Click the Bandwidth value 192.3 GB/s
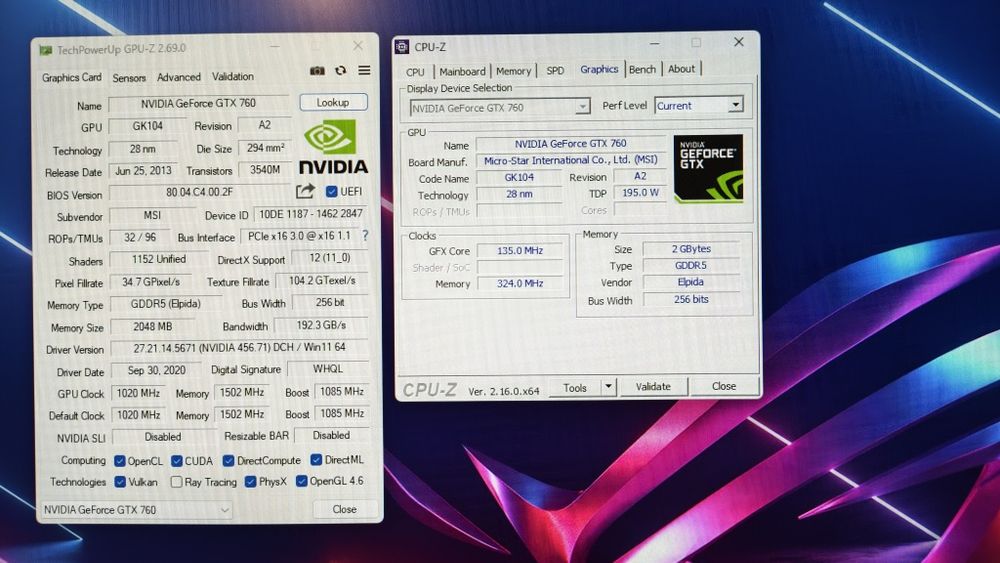Screen dimensions: 1000x563 (x=321, y=325)
